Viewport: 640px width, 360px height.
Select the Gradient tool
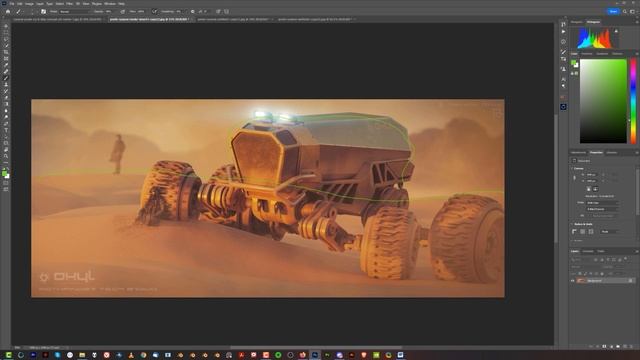tap(6, 104)
